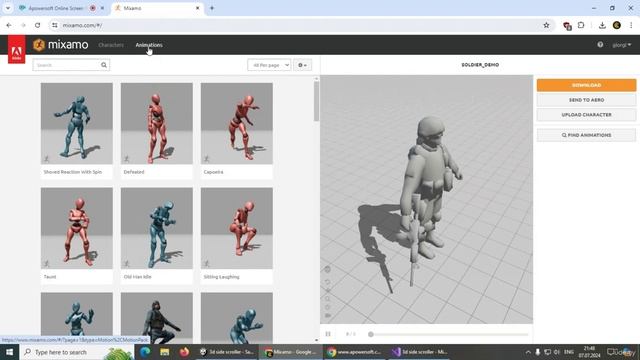This screenshot has height=360, width=640.
Task: Open the Windows Start menu
Action: point(9,352)
